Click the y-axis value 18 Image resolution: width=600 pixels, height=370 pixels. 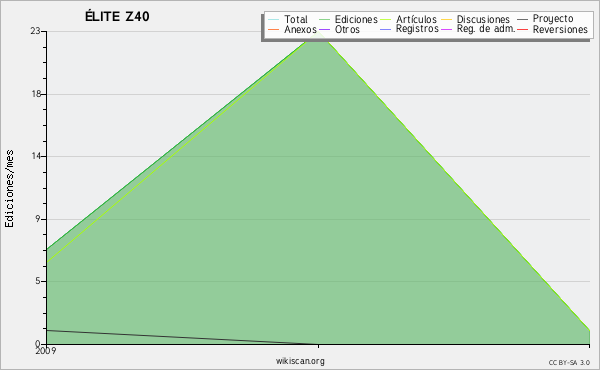coord(36,94)
